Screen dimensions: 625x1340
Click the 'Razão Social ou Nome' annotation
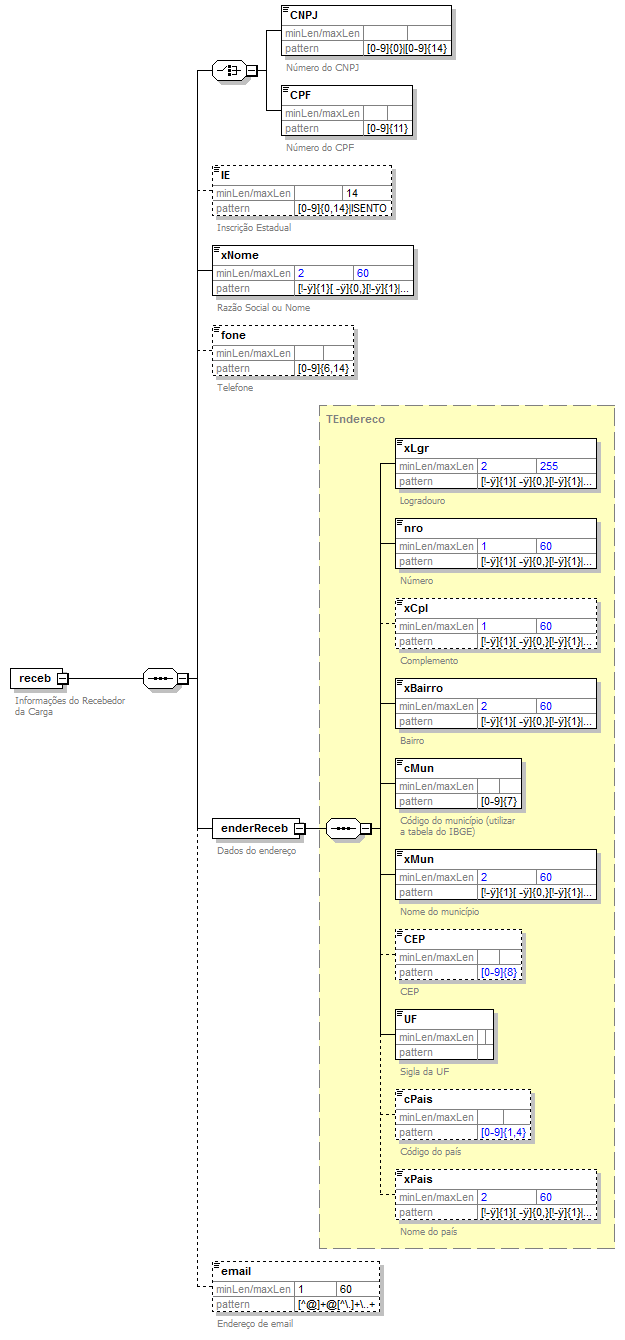pos(263,308)
